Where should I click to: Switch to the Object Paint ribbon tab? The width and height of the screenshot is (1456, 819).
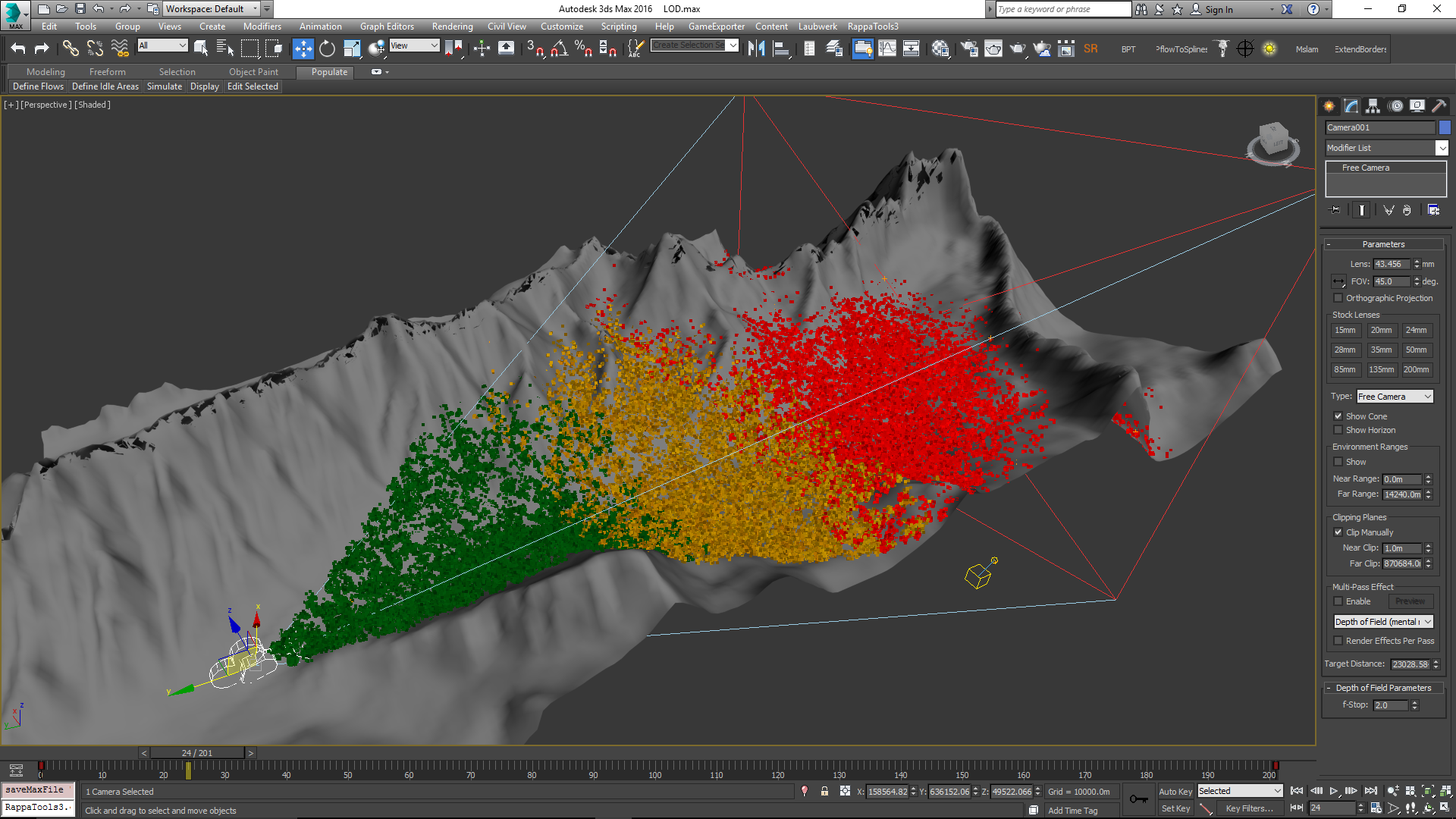[x=253, y=72]
